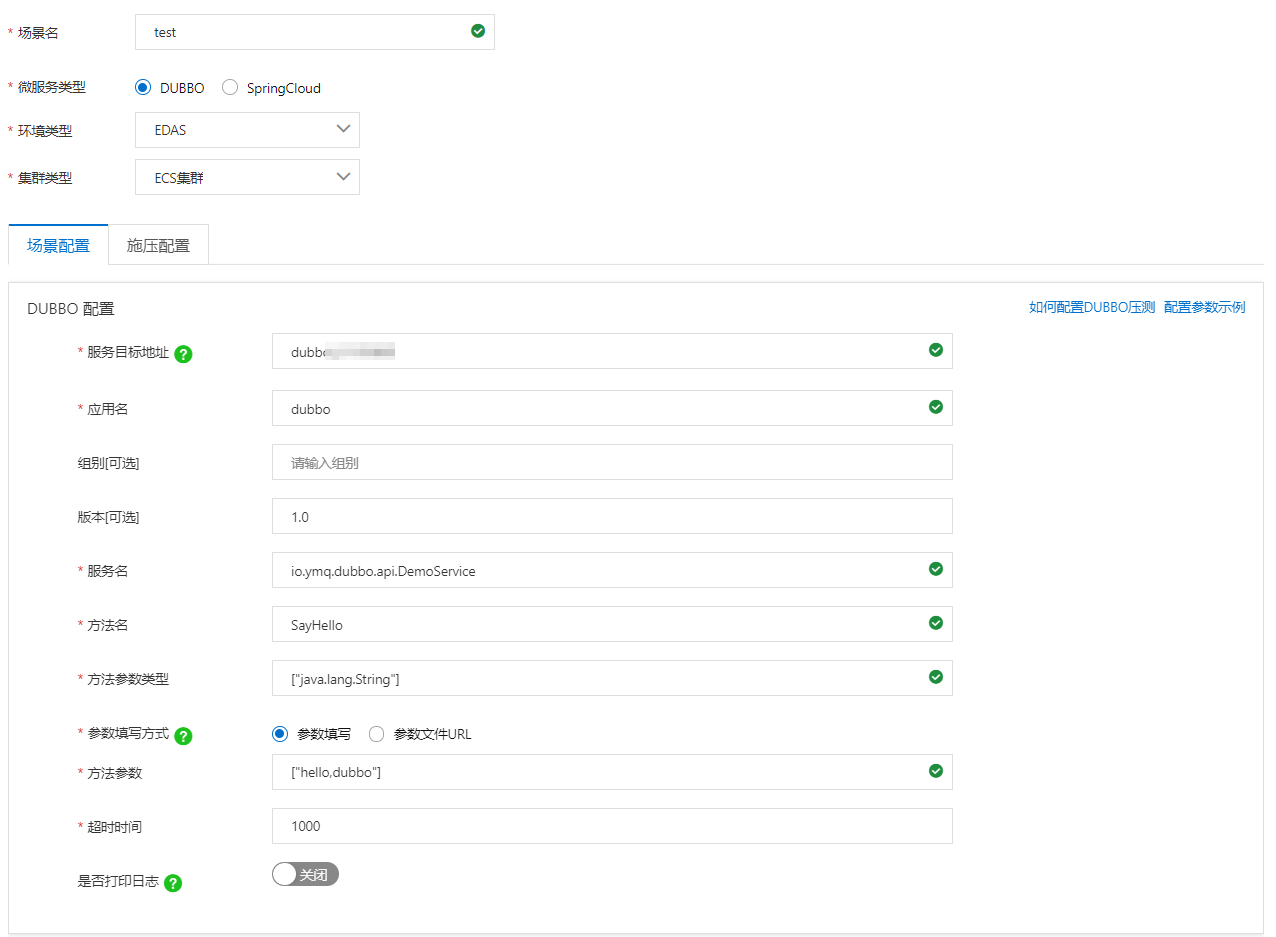Click green check icon in 方法名 field
Image resolution: width=1276 pixels, height=937 pixels.
pyautogui.click(x=936, y=623)
